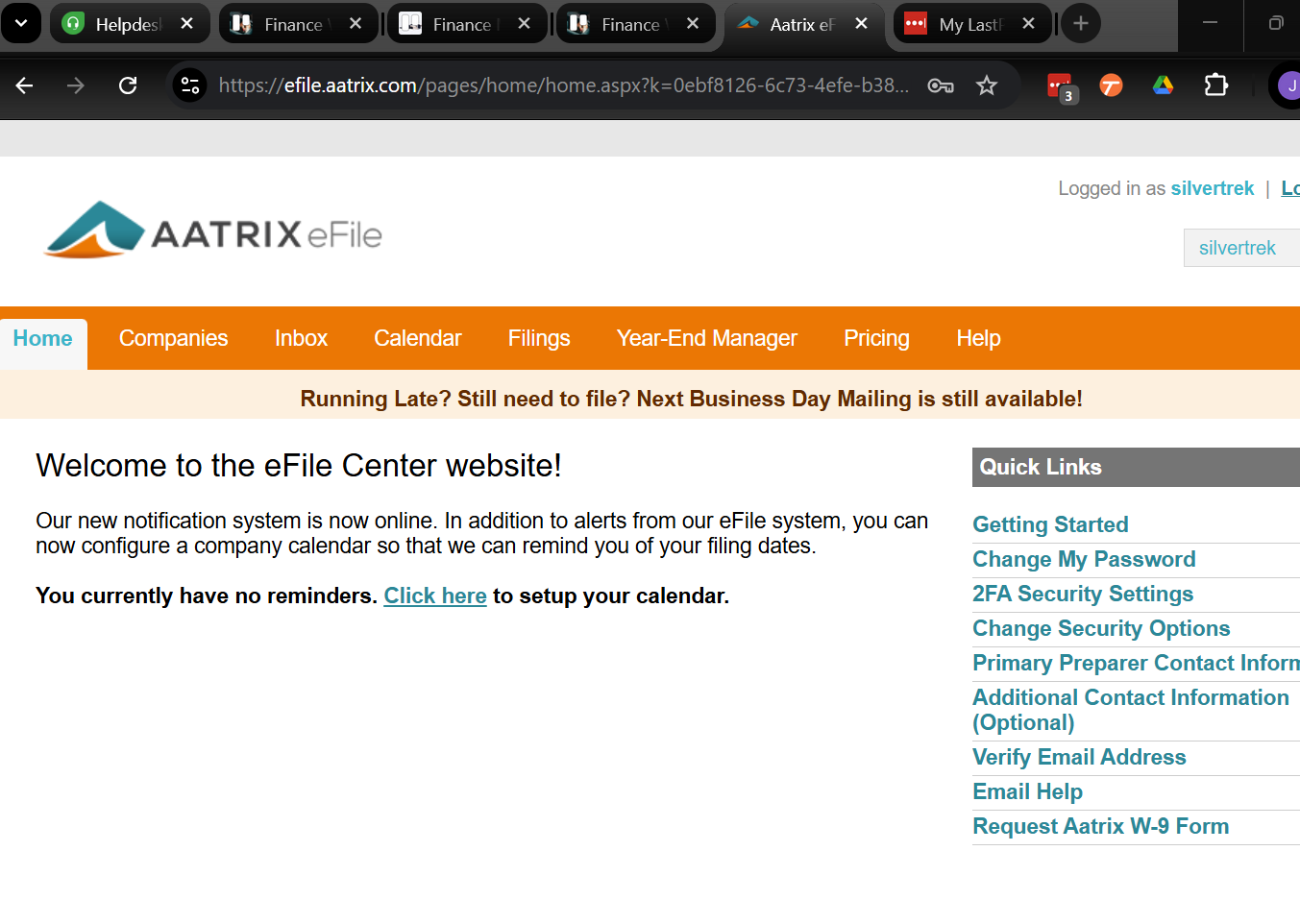Click the orange extension icon in the toolbar
This screenshot has height=924, width=1300.
click(x=1111, y=85)
